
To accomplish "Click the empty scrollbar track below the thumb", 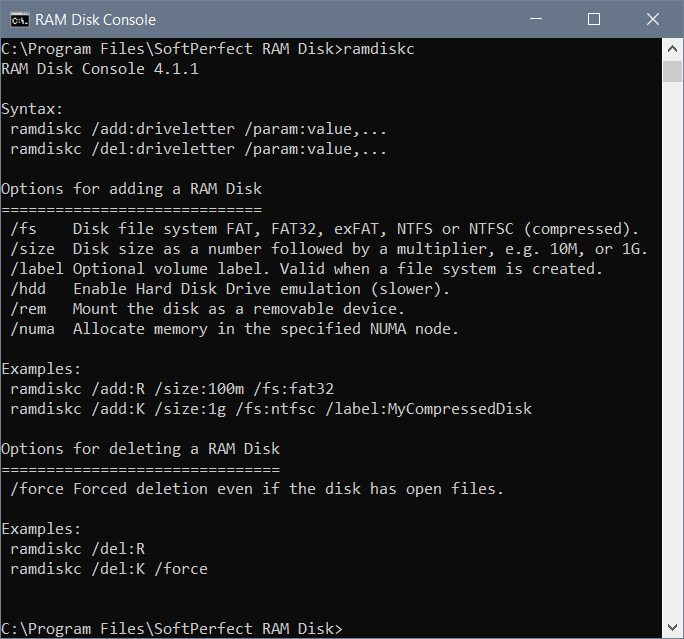I will point(672,349).
